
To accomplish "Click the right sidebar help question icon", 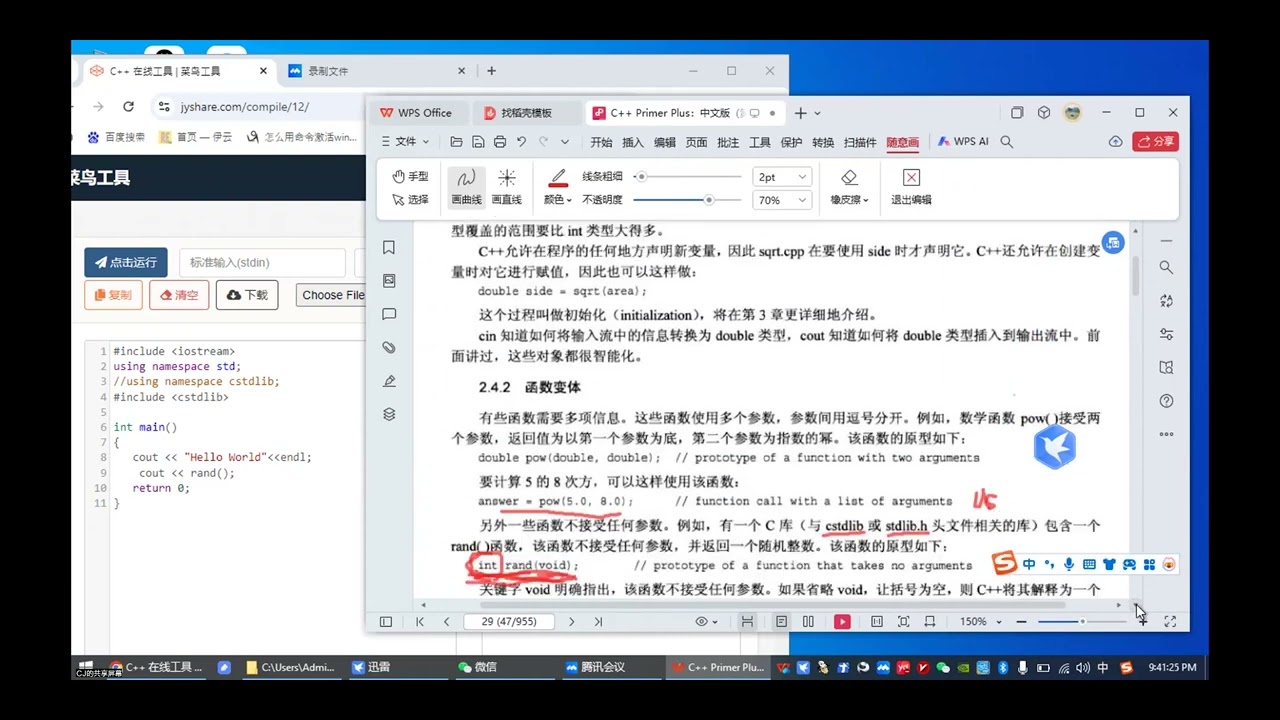I will [1166, 401].
